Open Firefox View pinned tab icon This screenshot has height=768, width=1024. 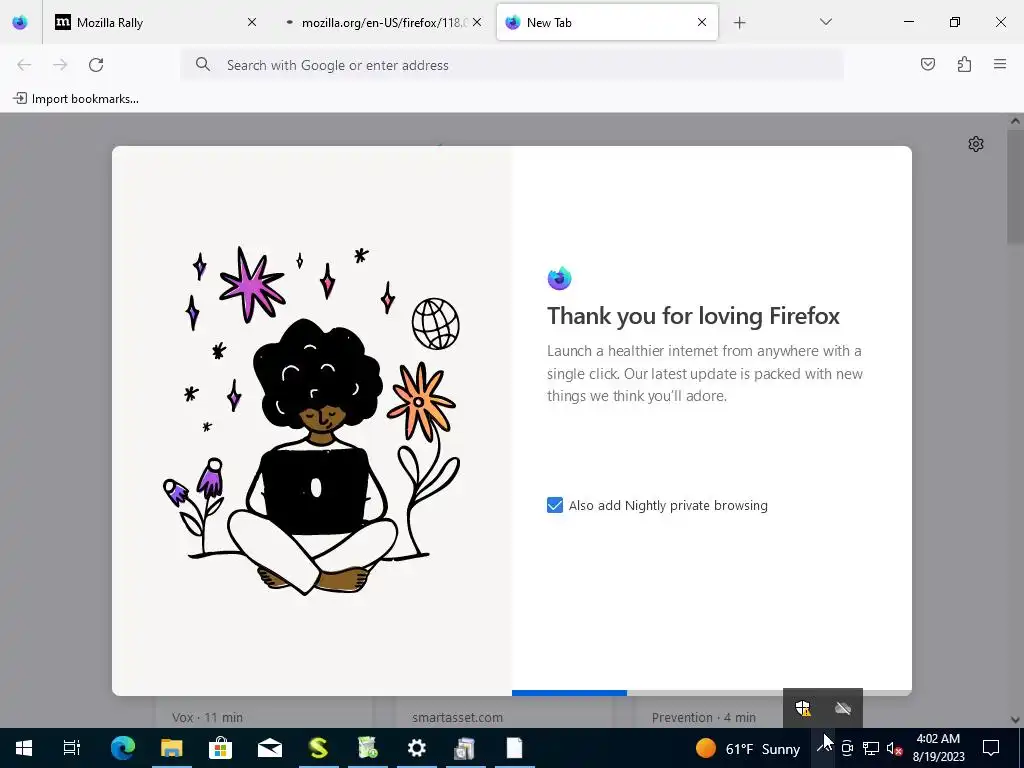point(20,22)
